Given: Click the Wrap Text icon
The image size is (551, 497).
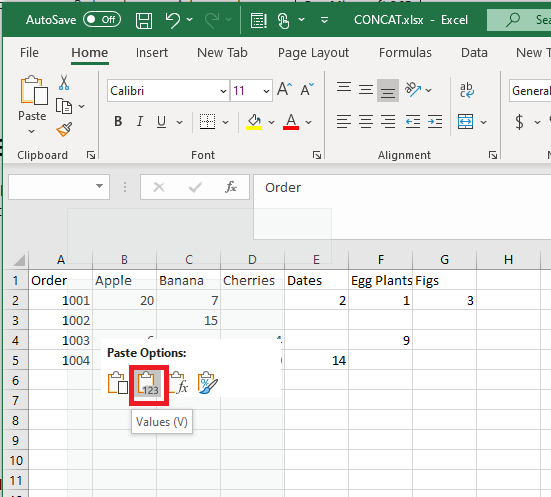Looking at the screenshot, I should coord(467,90).
